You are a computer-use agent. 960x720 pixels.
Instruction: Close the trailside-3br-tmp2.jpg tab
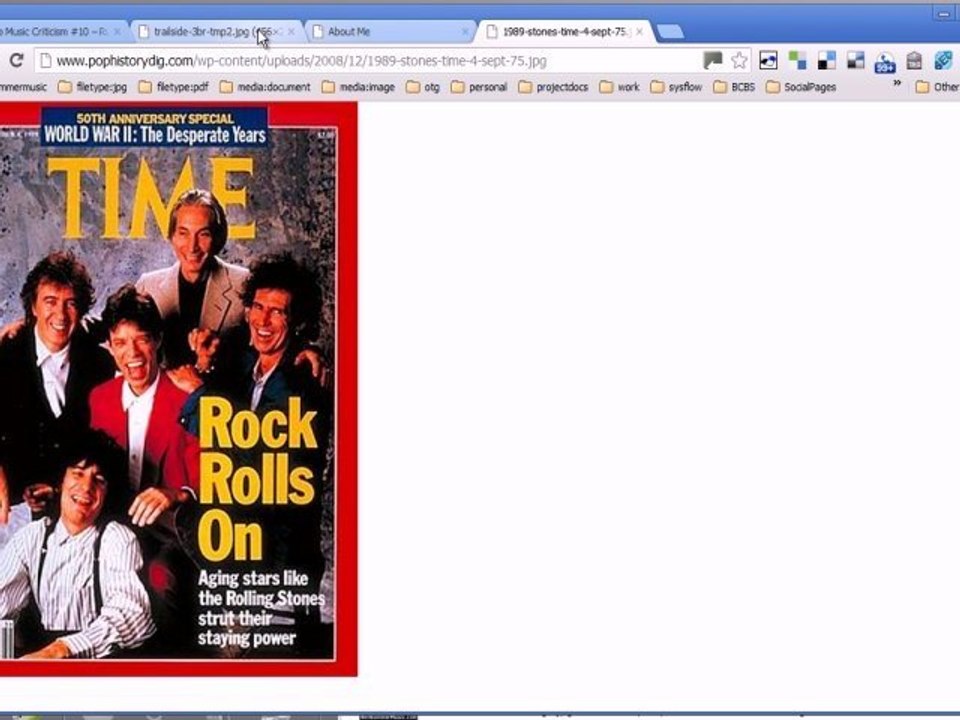click(x=291, y=31)
